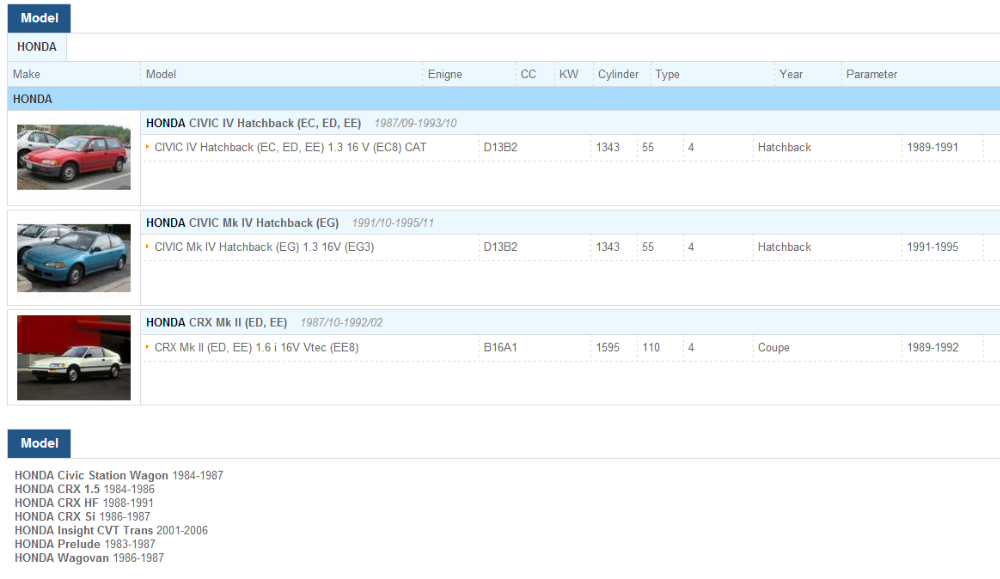Image resolution: width=1000 pixels, height=579 pixels.
Task: Click the top Model tab header
Action: (39, 18)
